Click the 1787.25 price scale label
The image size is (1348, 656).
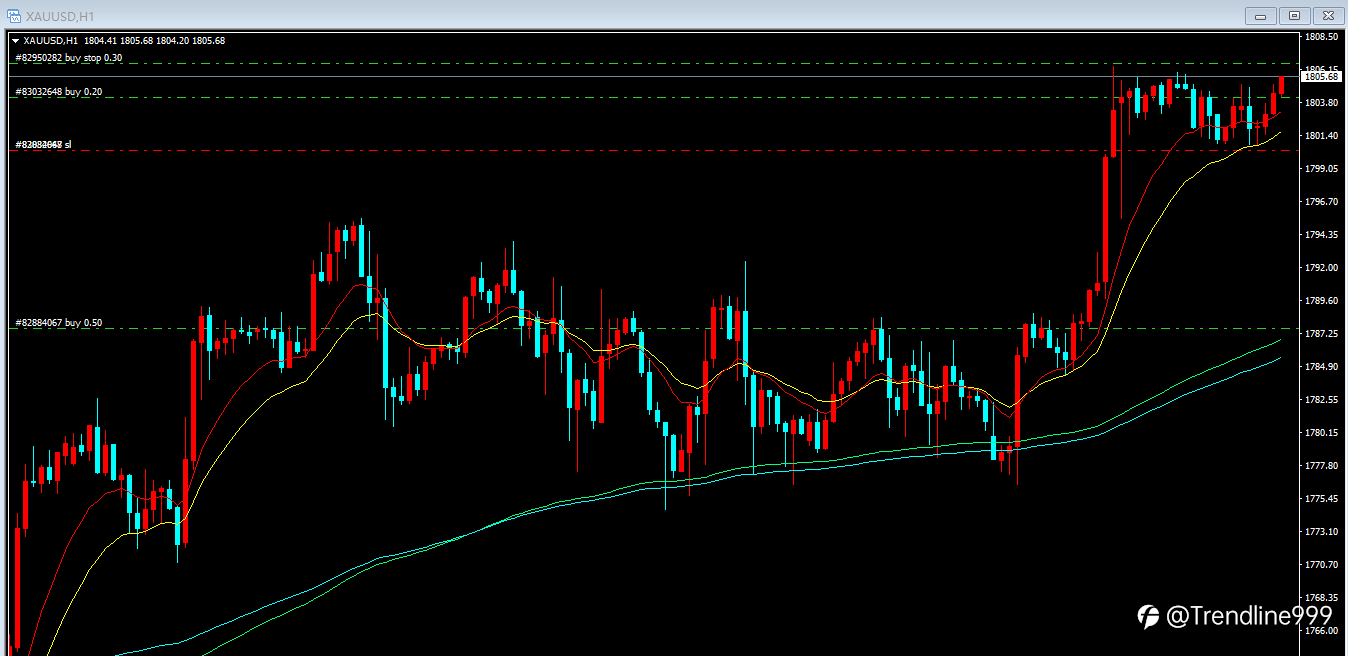point(1321,334)
